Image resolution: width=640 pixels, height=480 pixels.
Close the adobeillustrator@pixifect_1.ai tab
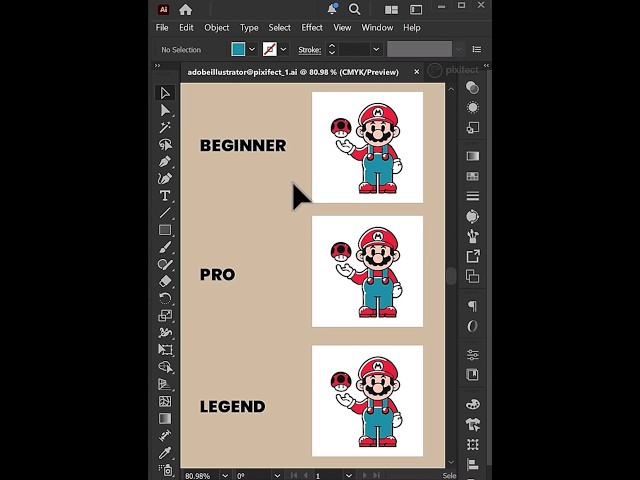coord(416,72)
